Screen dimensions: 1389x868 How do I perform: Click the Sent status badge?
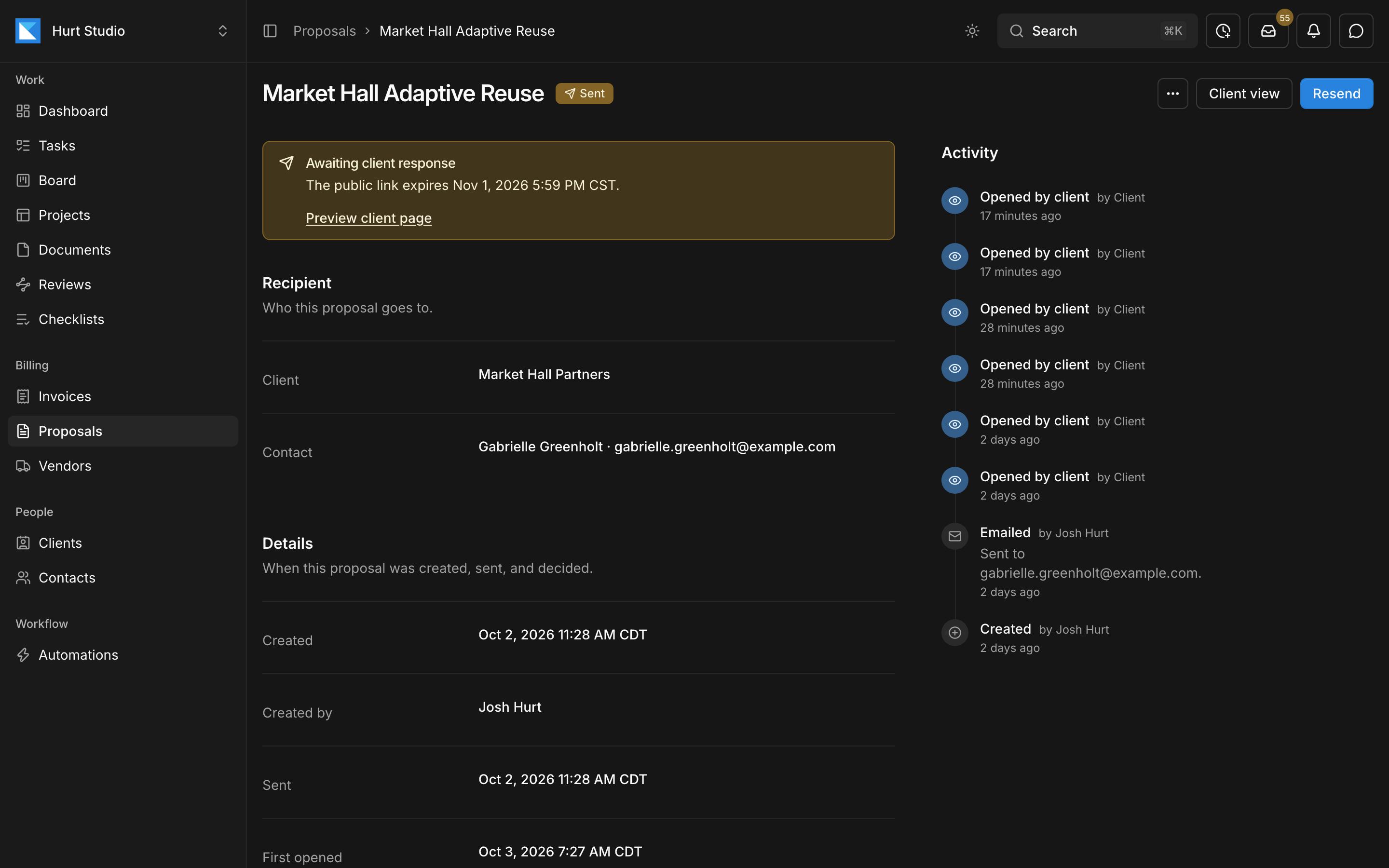tap(584, 94)
